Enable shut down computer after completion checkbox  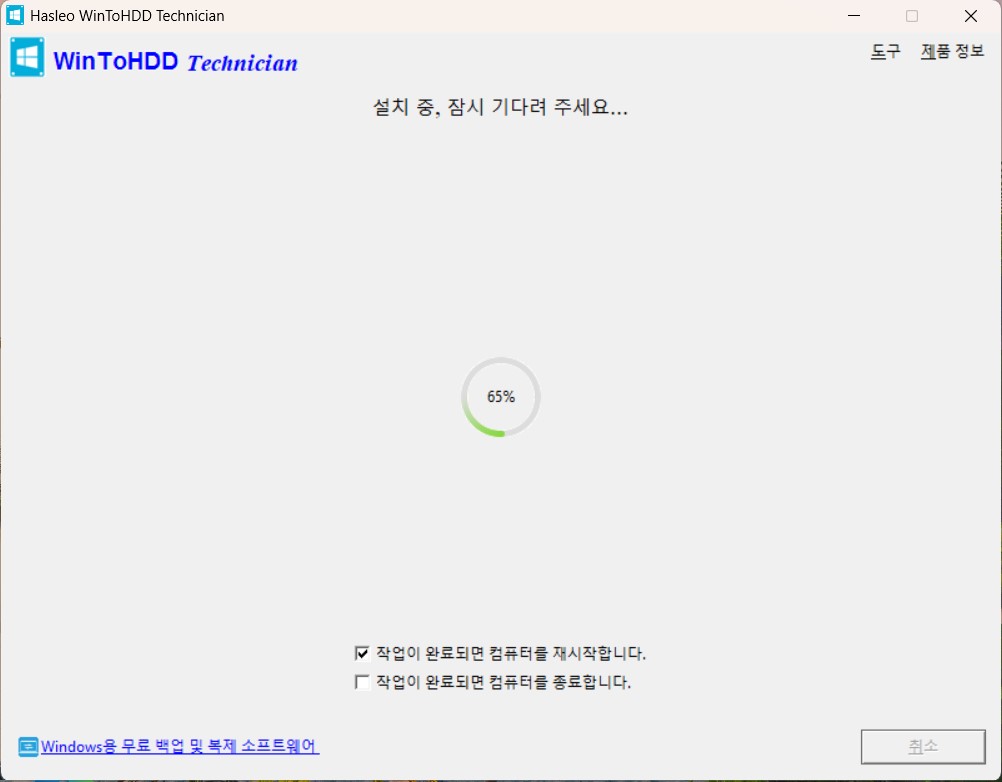point(362,682)
